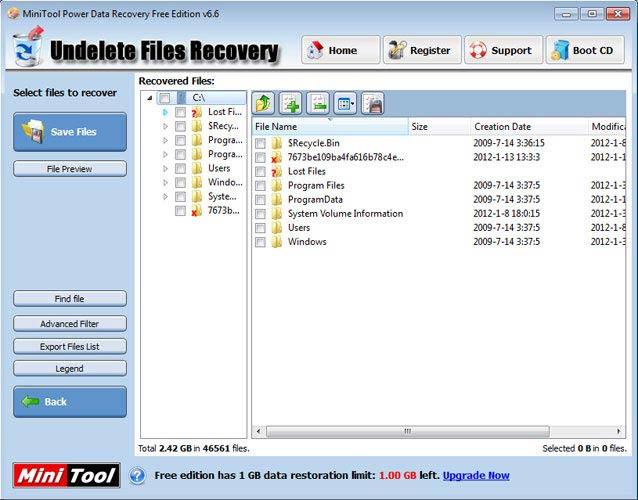
Task: Check System Volume Information checkbox
Action: point(260,214)
